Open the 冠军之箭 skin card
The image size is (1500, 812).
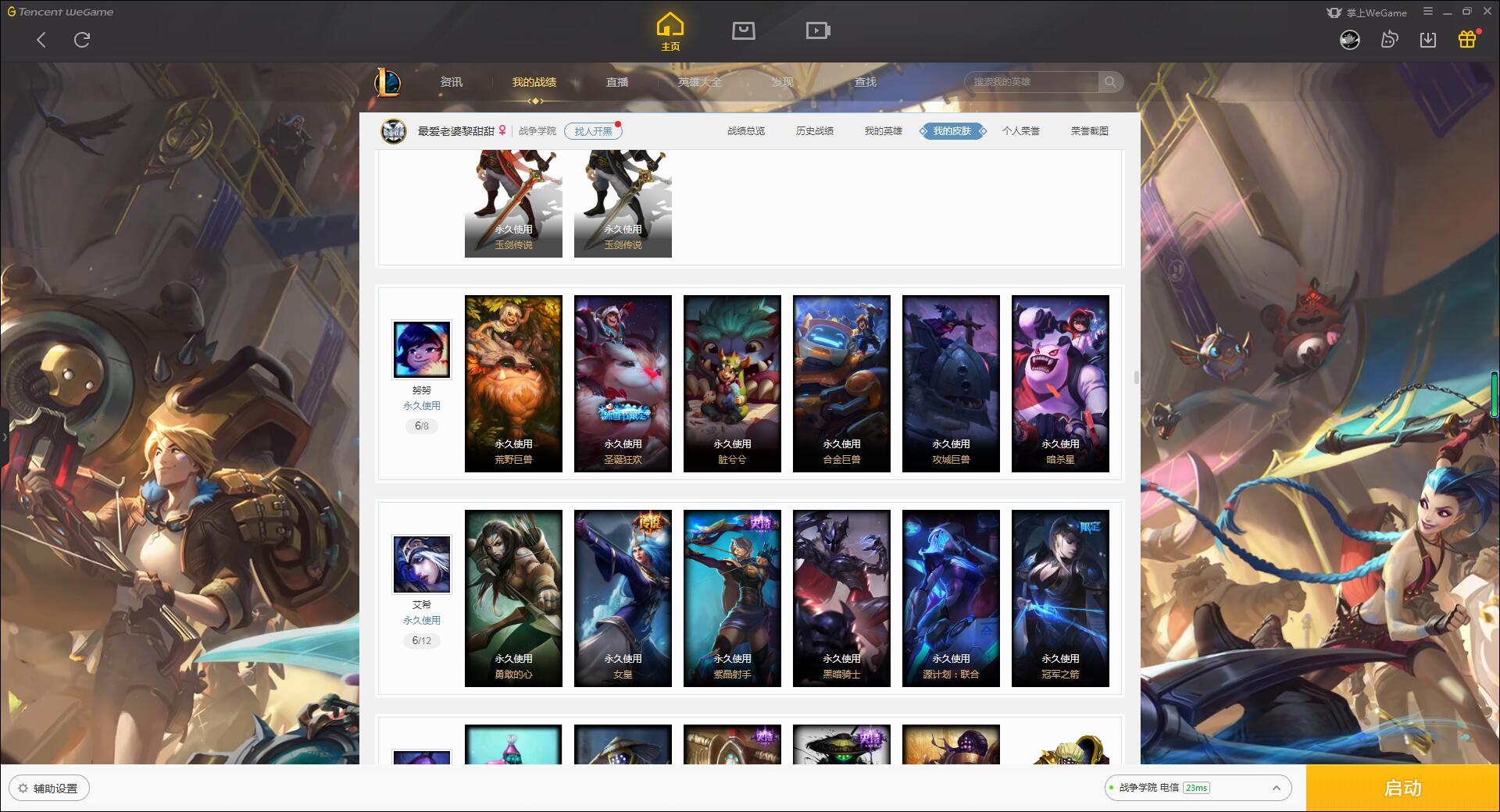tap(1060, 598)
